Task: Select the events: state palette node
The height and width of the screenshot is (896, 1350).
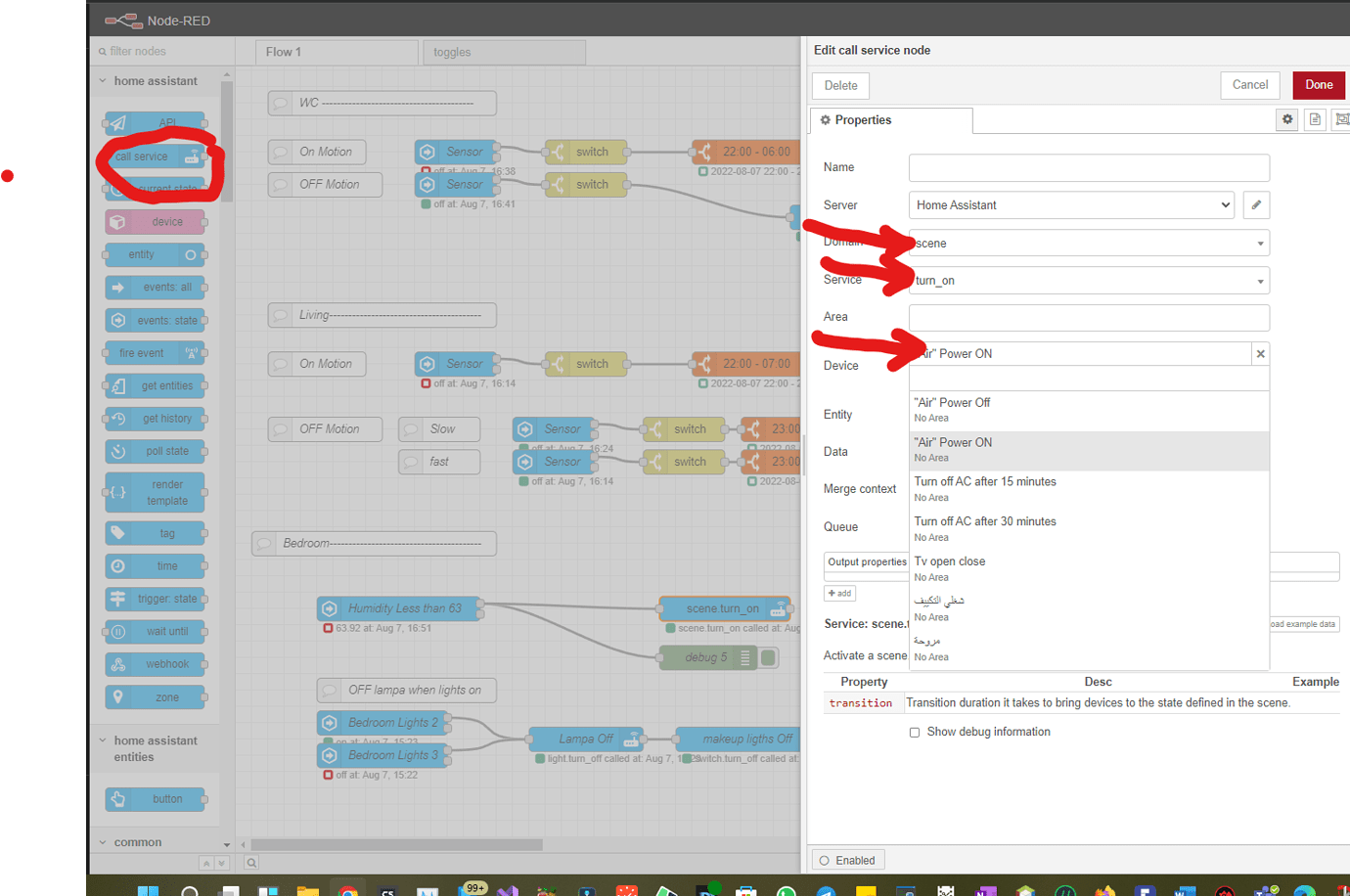Action: tap(156, 320)
